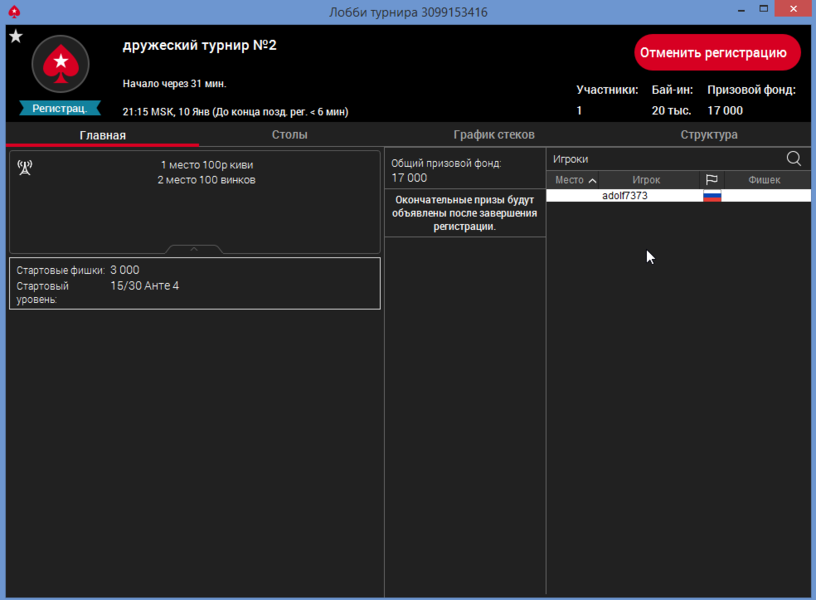Click the PokerStars icon in the title bar
Screen dimensions: 816x600
pos(14,11)
